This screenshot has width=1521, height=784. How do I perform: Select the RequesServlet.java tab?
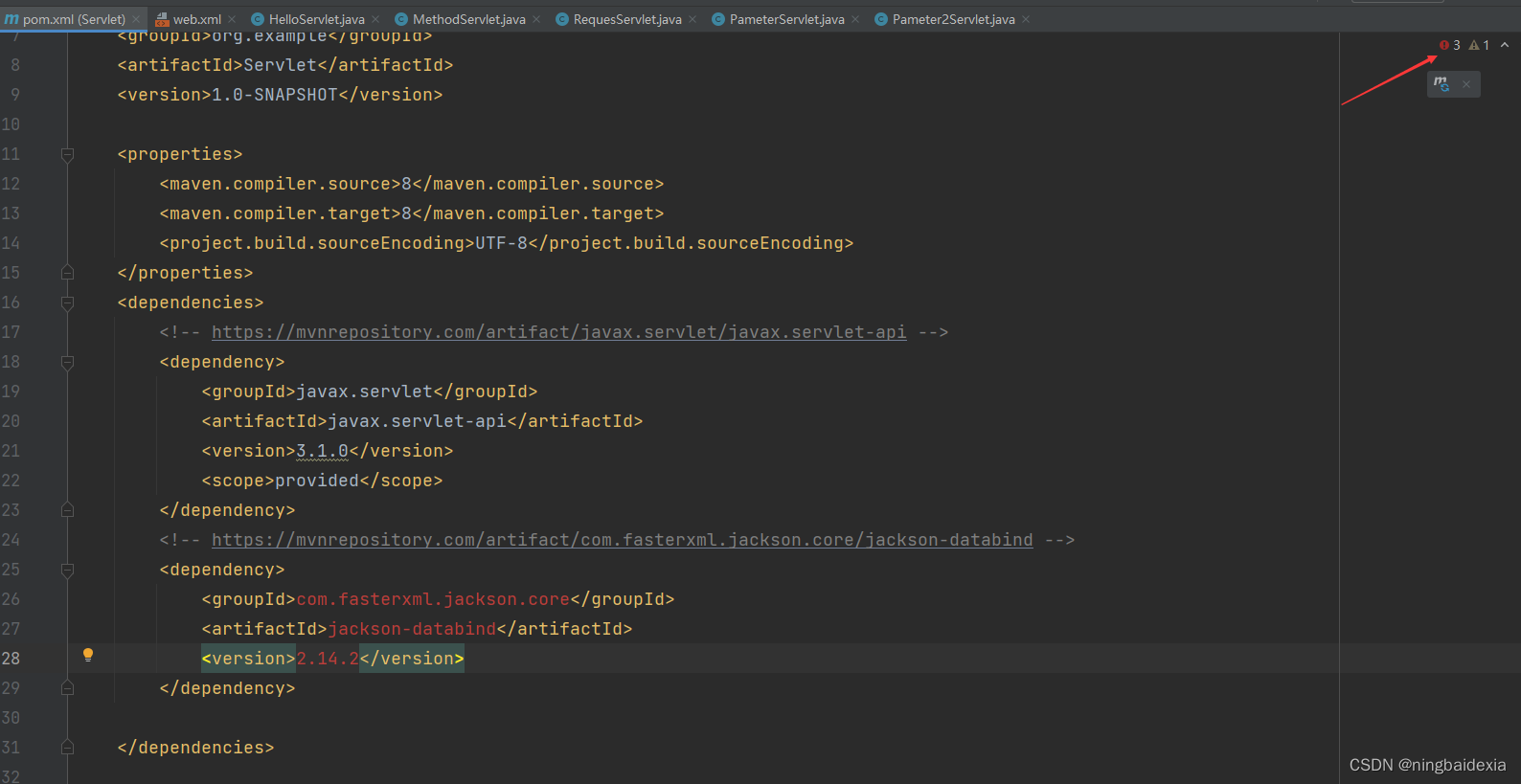coord(627,19)
